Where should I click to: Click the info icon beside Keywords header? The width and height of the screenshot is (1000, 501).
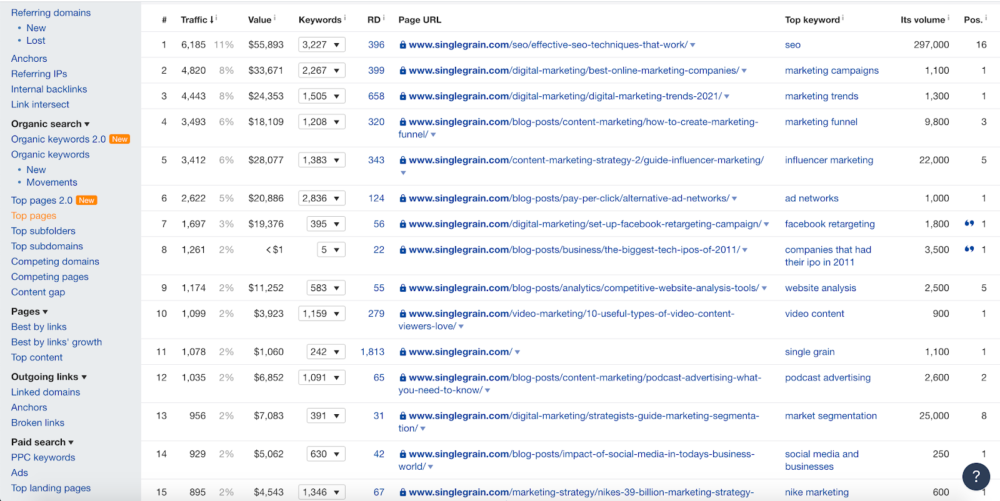coord(345,18)
